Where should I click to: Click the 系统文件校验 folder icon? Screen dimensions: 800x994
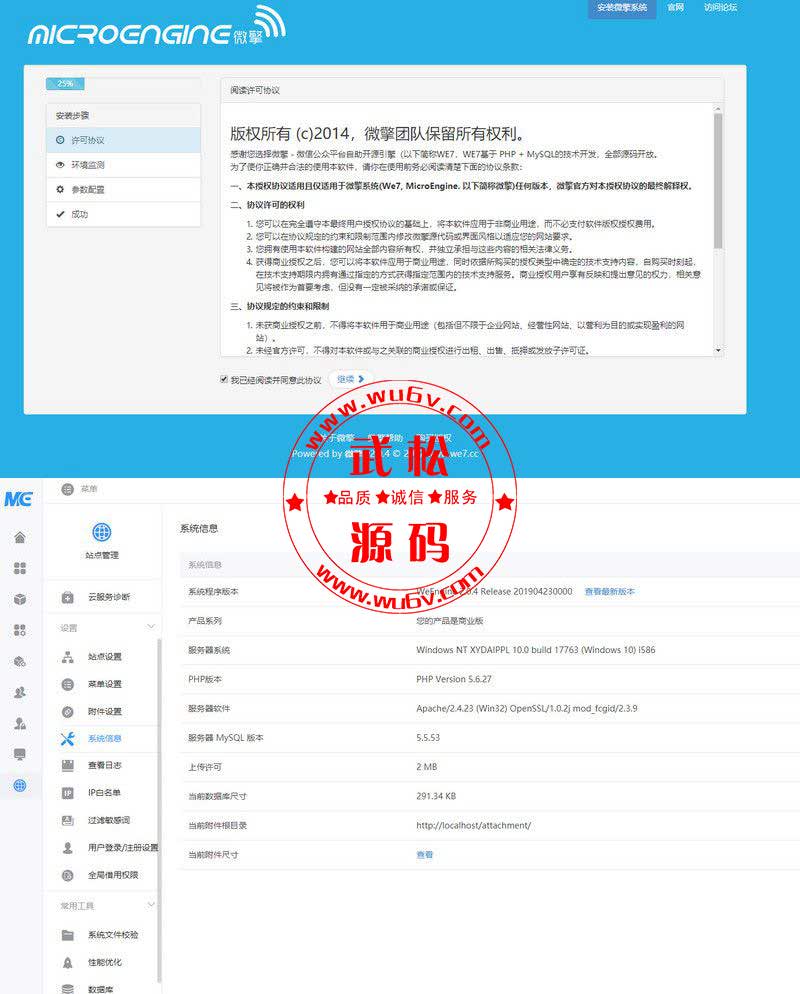68,934
